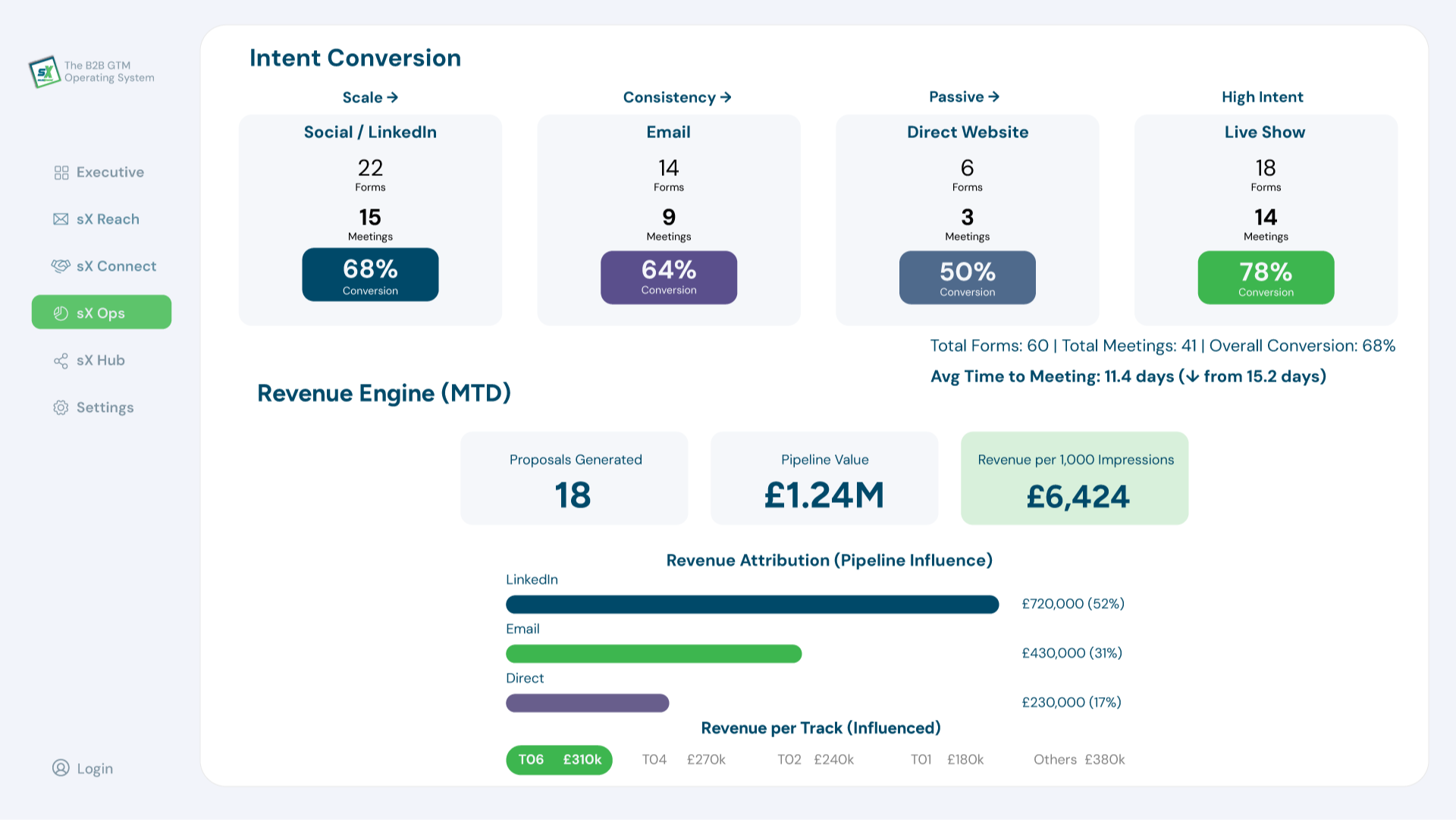The image size is (1456, 820).
Task: Click the Consistency arrow heading
Action: pos(676,97)
